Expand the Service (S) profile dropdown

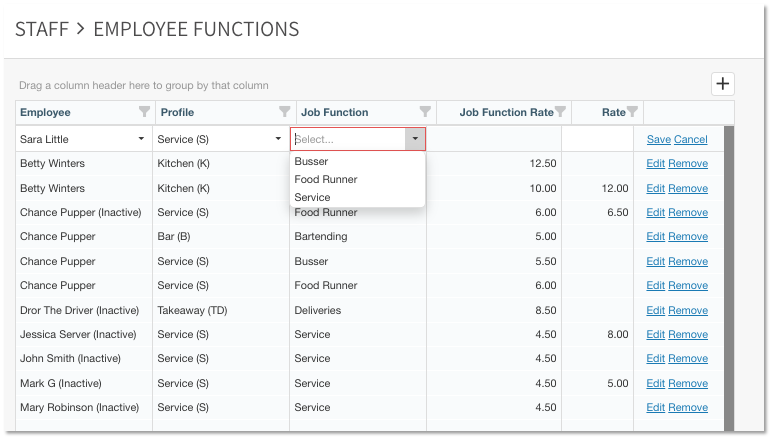point(278,139)
